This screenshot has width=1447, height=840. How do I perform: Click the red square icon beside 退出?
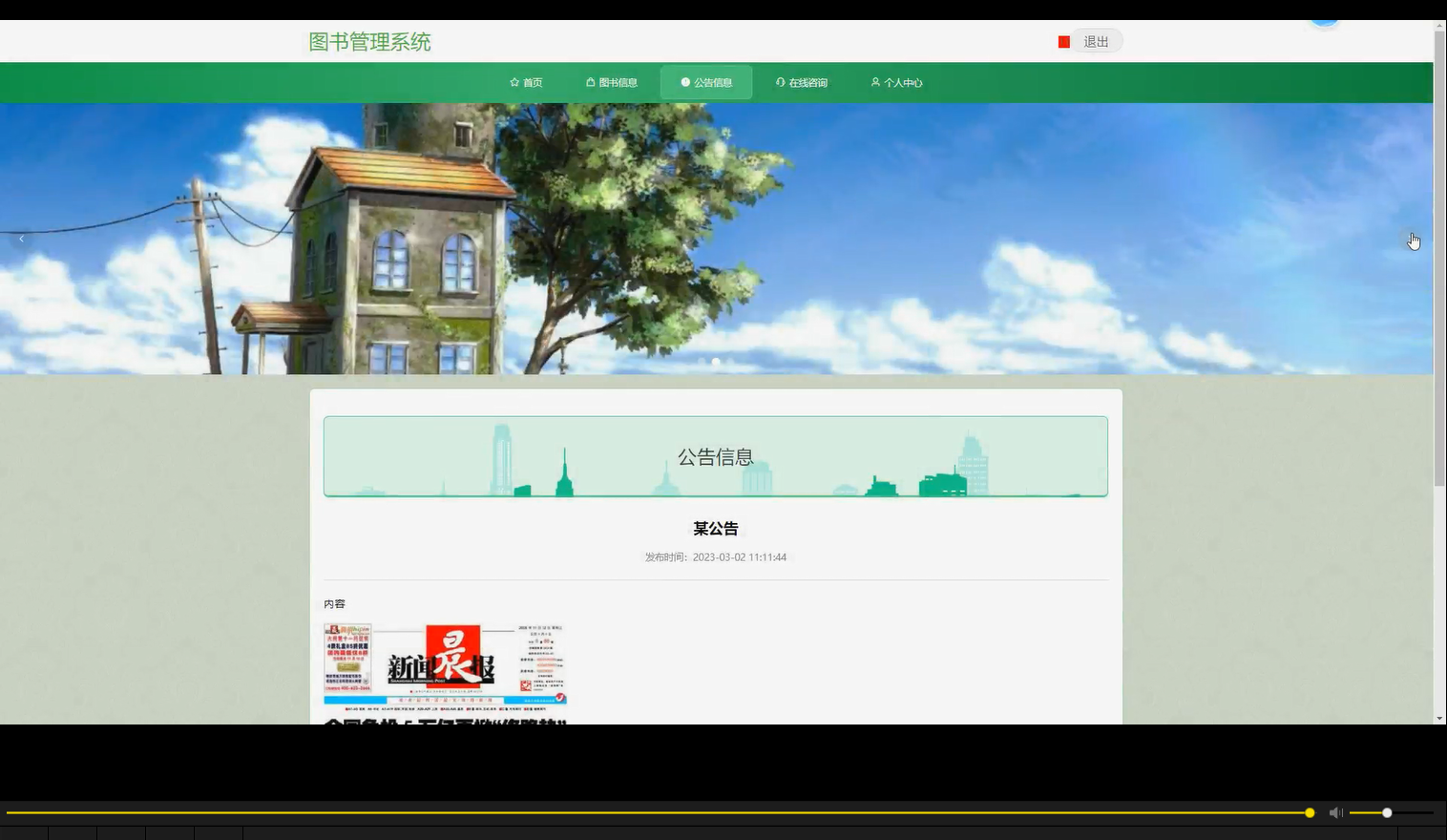click(x=1062, y=41)
